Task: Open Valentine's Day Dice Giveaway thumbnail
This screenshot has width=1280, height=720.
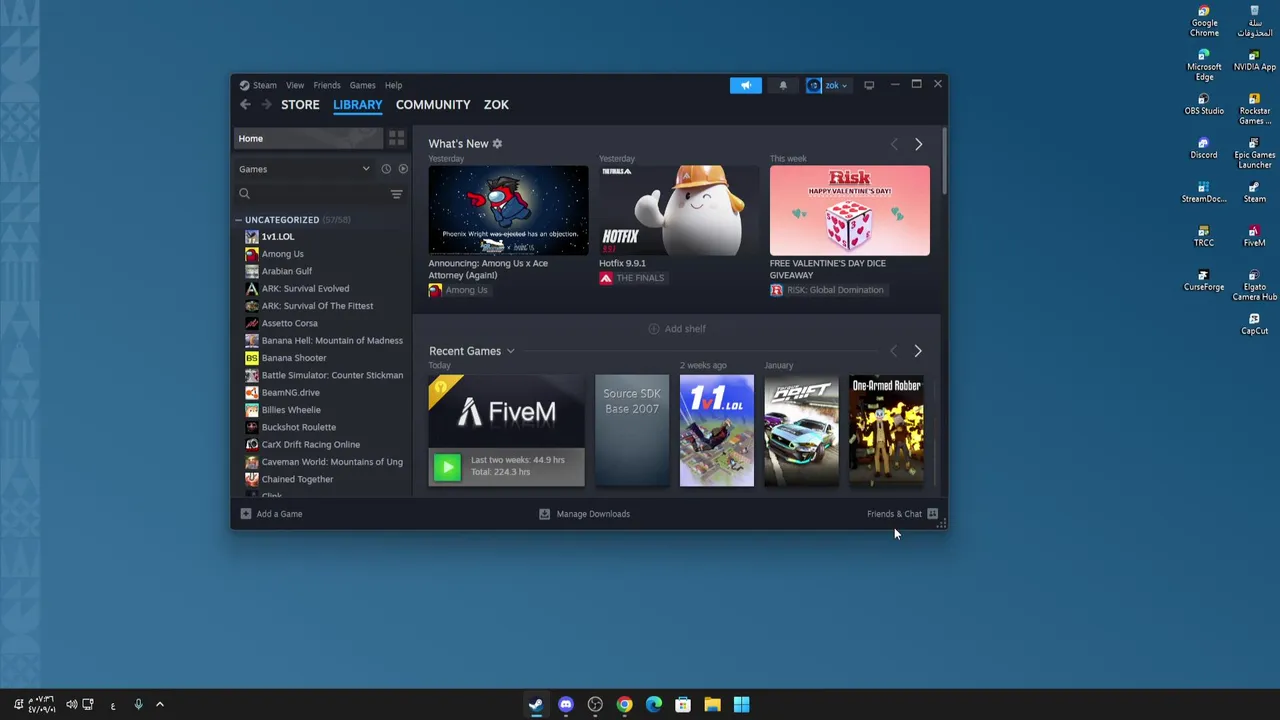Action: point(849,211)
